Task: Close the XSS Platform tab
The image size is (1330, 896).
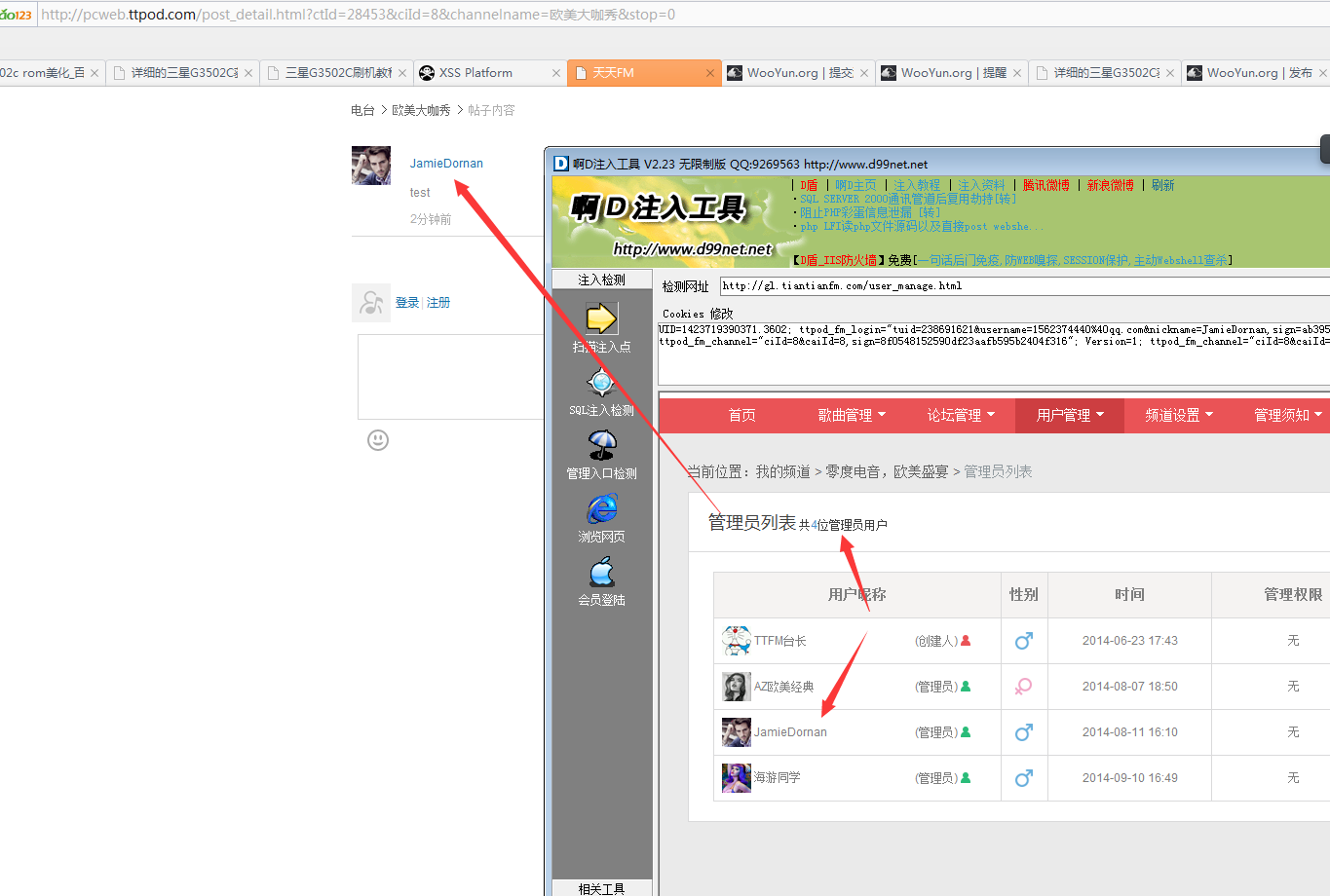Action: coord(556,73)
